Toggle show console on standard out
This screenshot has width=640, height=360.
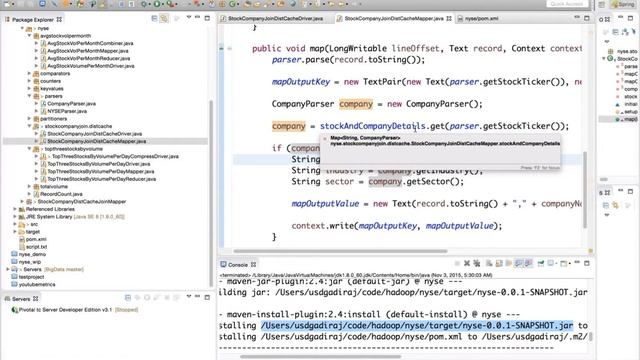518,264
